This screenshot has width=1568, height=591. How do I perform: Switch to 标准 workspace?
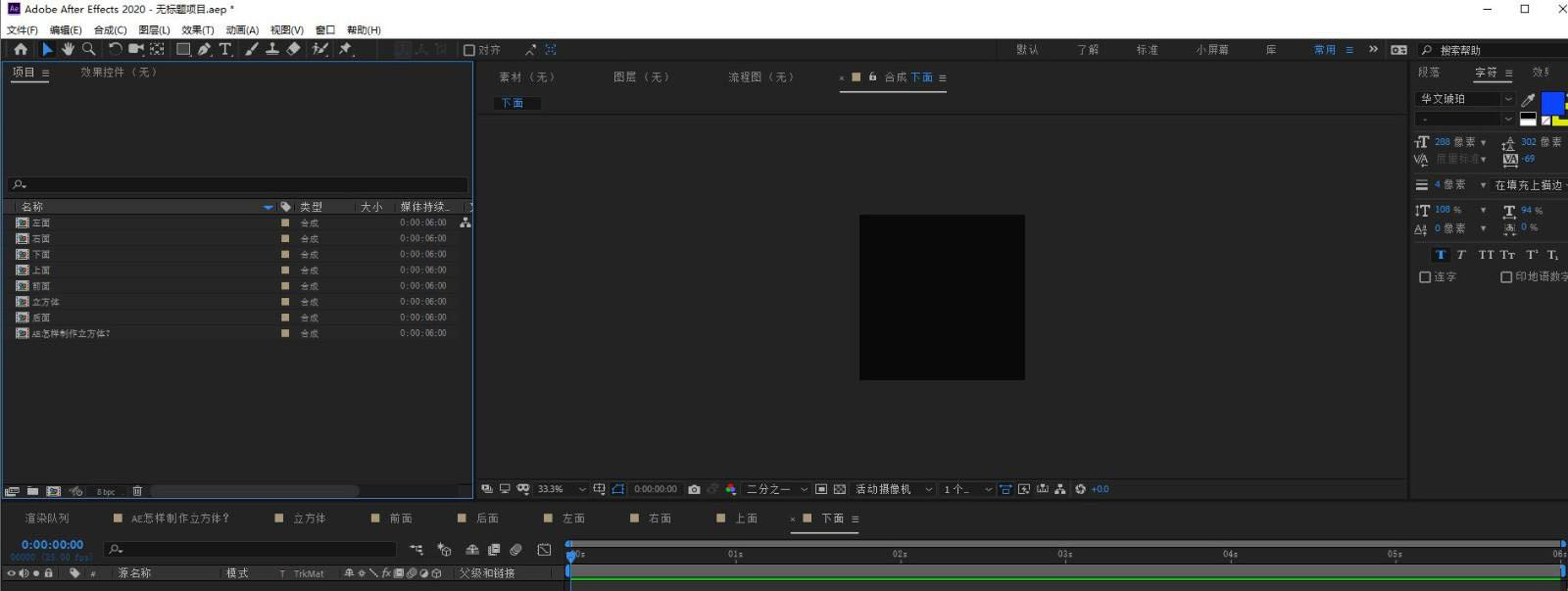[1147, 50]
